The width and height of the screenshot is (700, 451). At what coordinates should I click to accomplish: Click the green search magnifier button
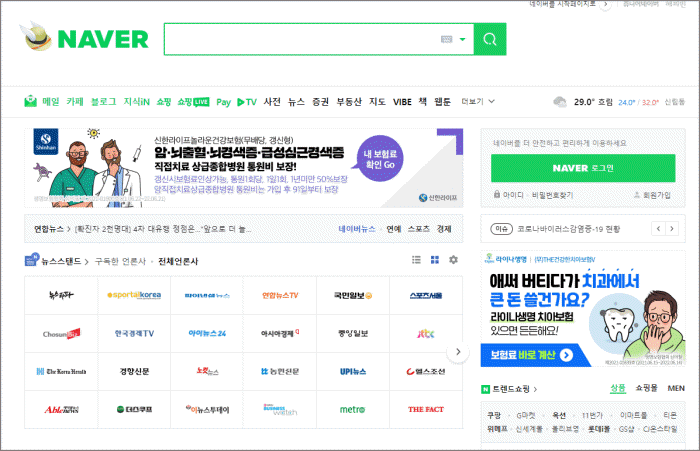click(x=490, y=39)
